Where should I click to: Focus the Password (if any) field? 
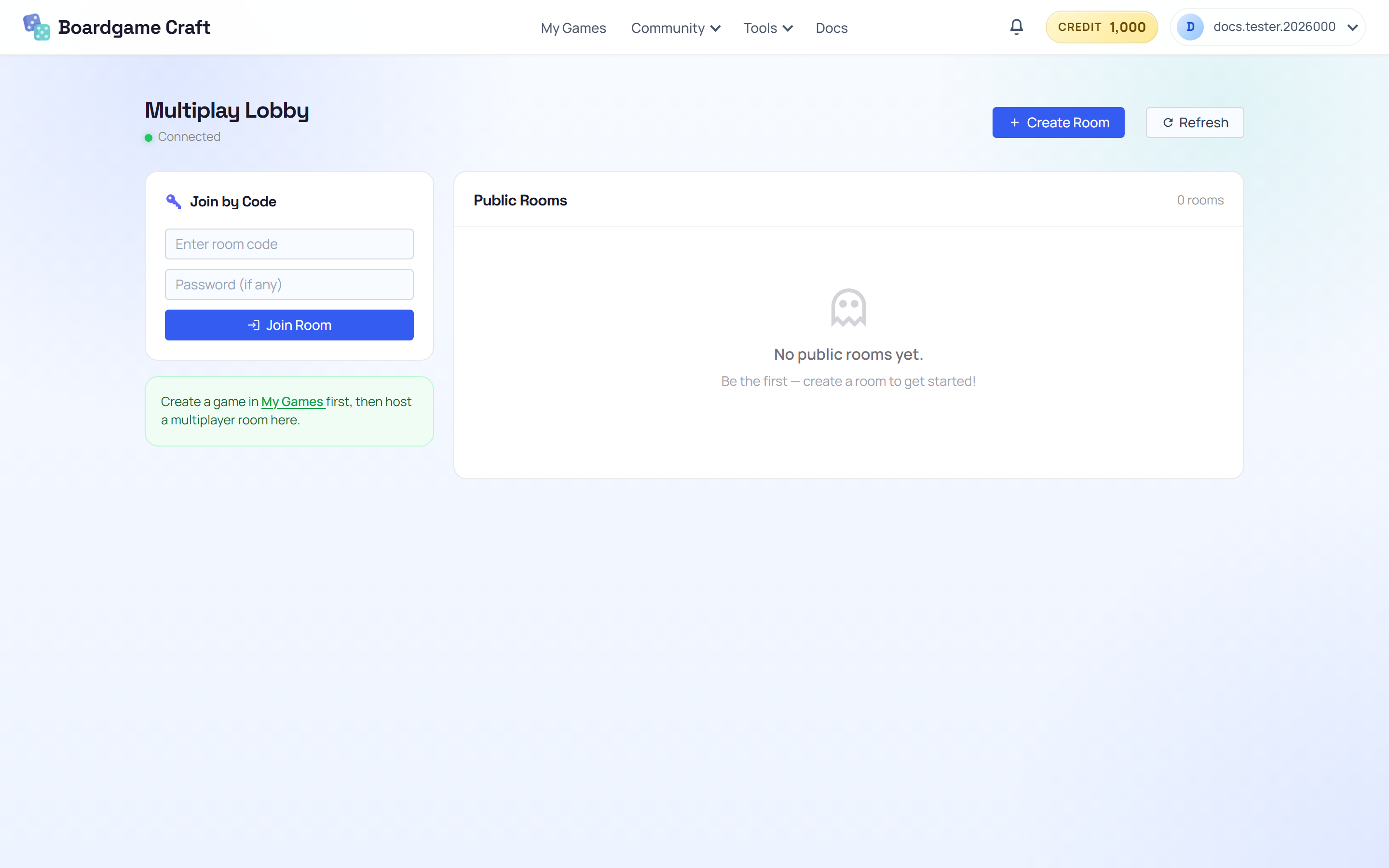pos(289,285)
